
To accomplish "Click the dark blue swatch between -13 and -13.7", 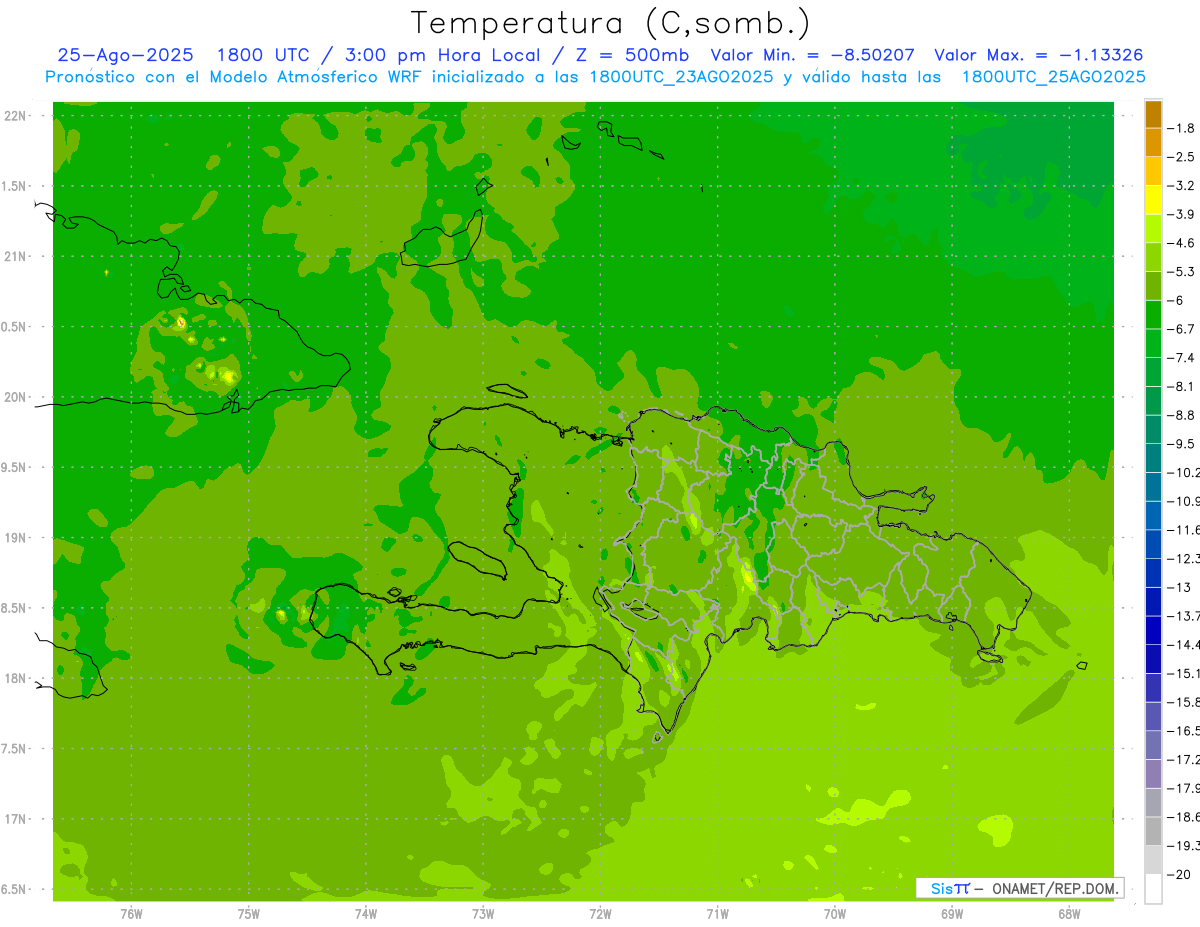I will 1153,602.
